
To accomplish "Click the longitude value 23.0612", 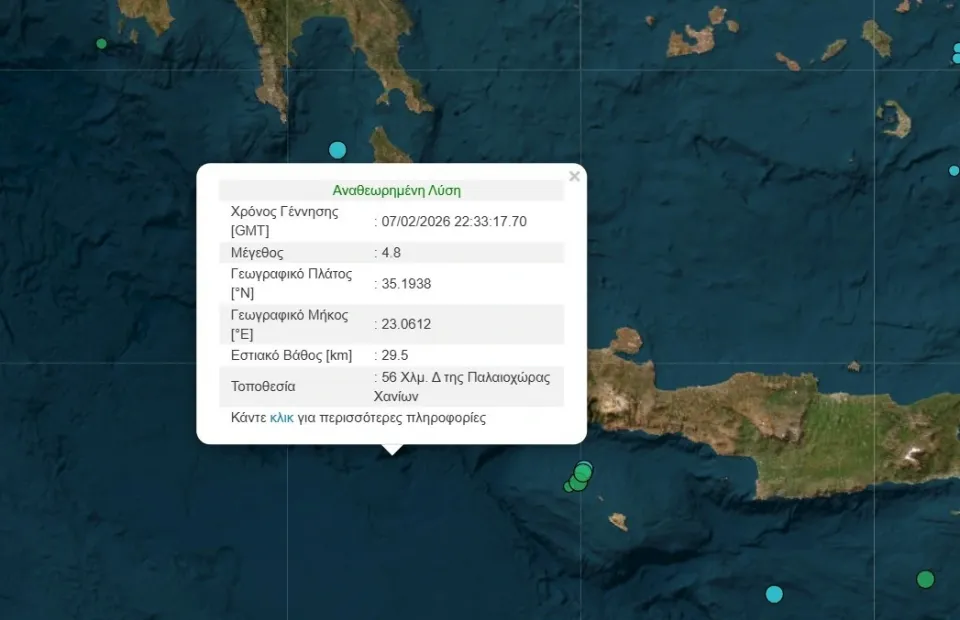I will pyautogui.click(x=406, y=324).
